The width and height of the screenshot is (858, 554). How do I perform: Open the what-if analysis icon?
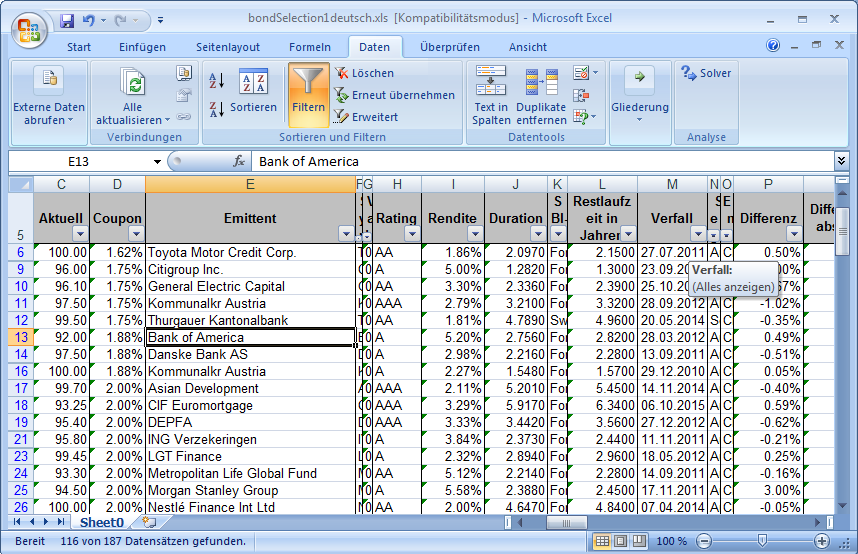coord(581,117)
